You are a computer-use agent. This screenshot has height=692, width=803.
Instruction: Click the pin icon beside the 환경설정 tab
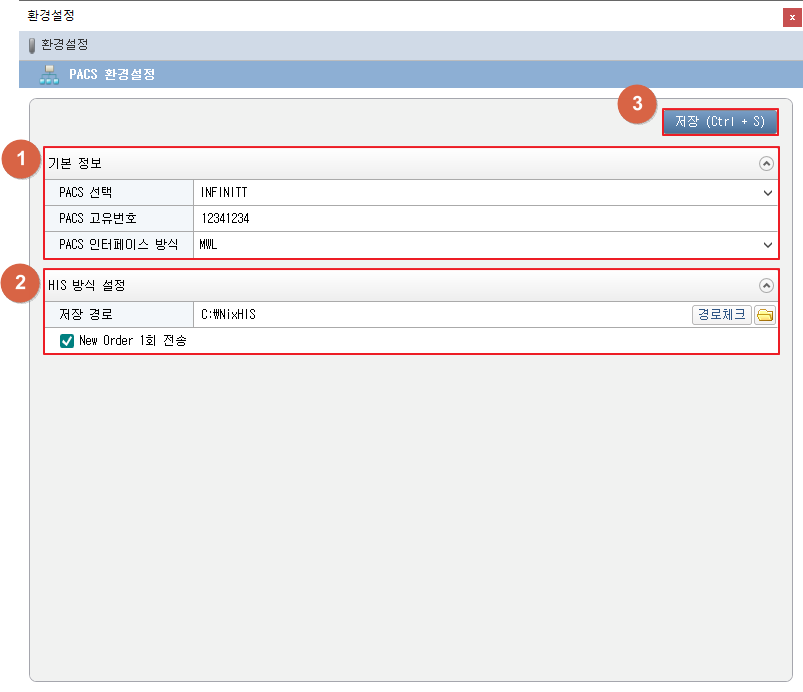[32, 45]
